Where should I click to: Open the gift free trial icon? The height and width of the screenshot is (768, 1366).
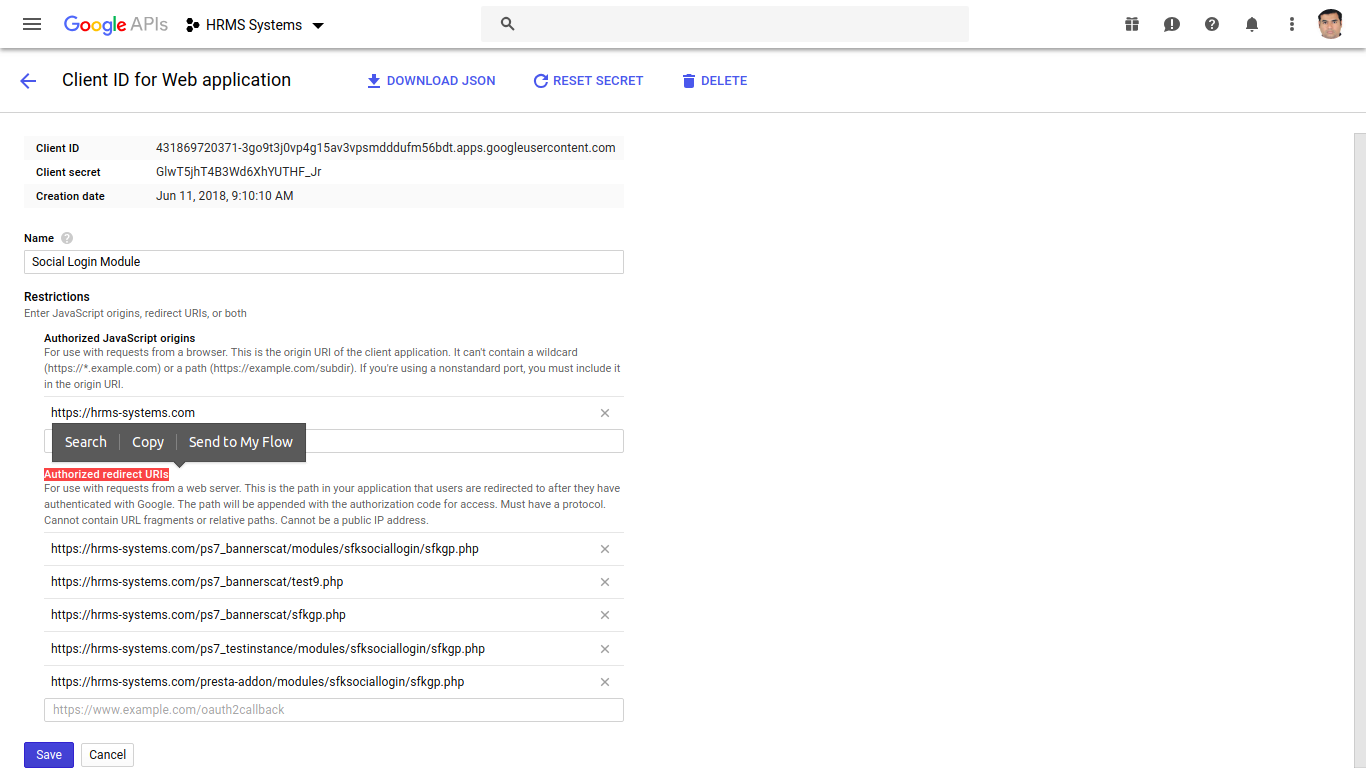click(1132, 24)
